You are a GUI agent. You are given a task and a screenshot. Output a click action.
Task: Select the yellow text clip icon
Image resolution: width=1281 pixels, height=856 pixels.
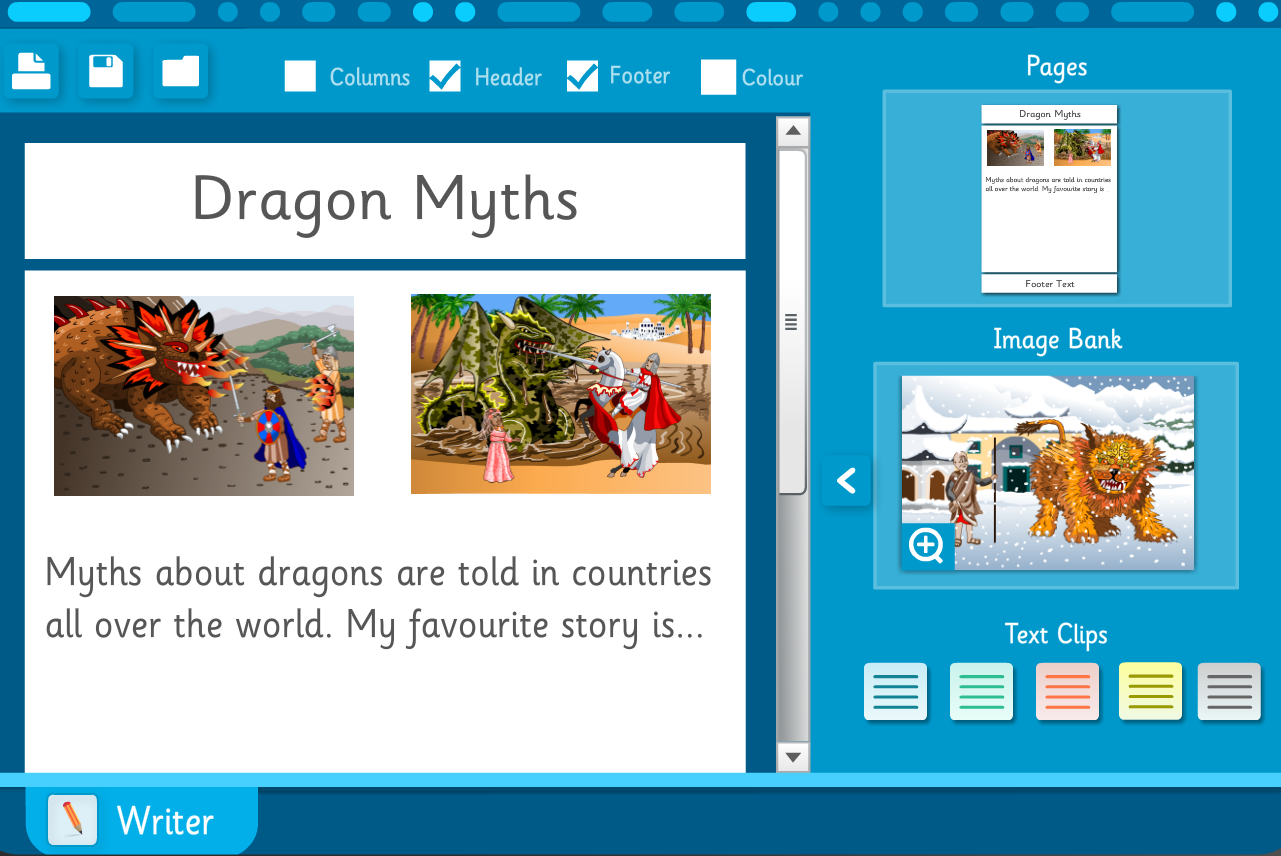coord(1150,691)
